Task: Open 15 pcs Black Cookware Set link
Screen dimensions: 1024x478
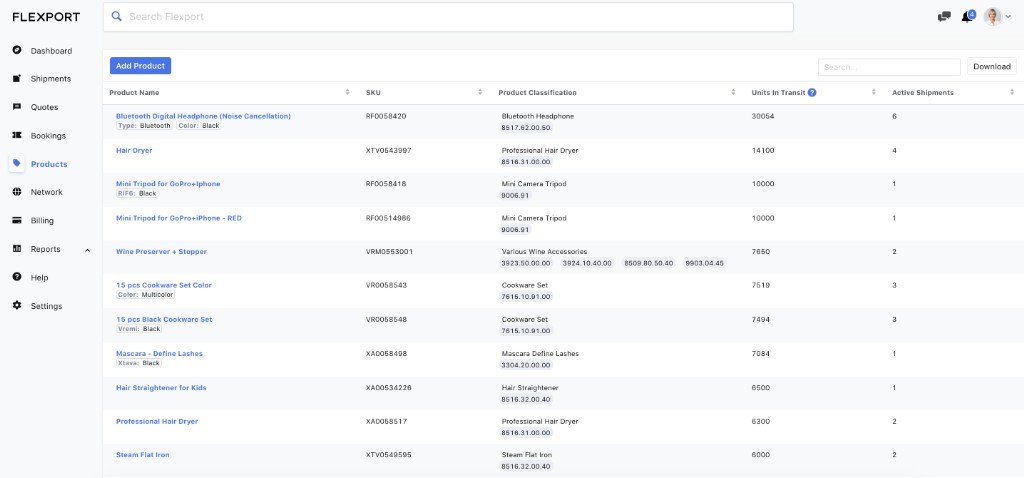Action: coord(164,319)
